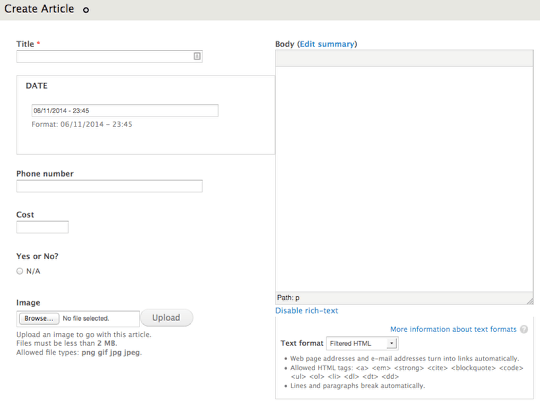540x402 pixels.
Task: Click the Edit summary link
Action: pyautogui.click(x=327, y=44)
